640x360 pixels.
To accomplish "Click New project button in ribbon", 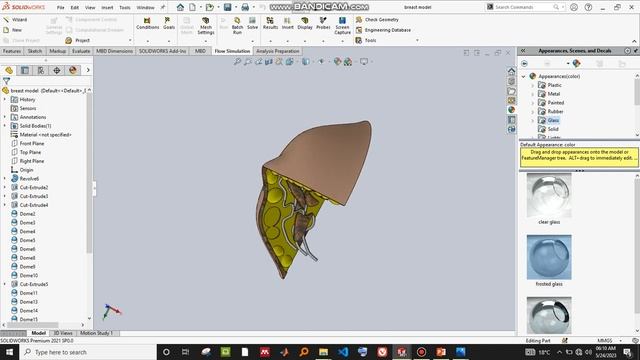I will (x=12, y=30).
